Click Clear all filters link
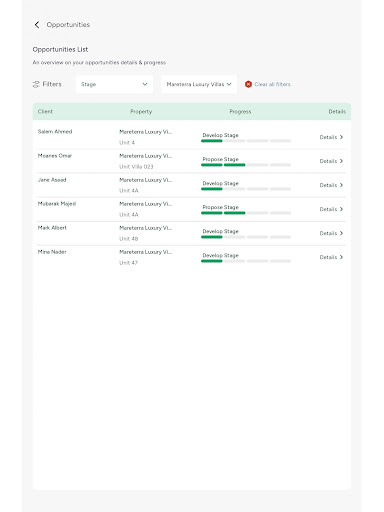The width and height of the screenshot is (384, 512). pyautogui.click(x=272, y=84)
